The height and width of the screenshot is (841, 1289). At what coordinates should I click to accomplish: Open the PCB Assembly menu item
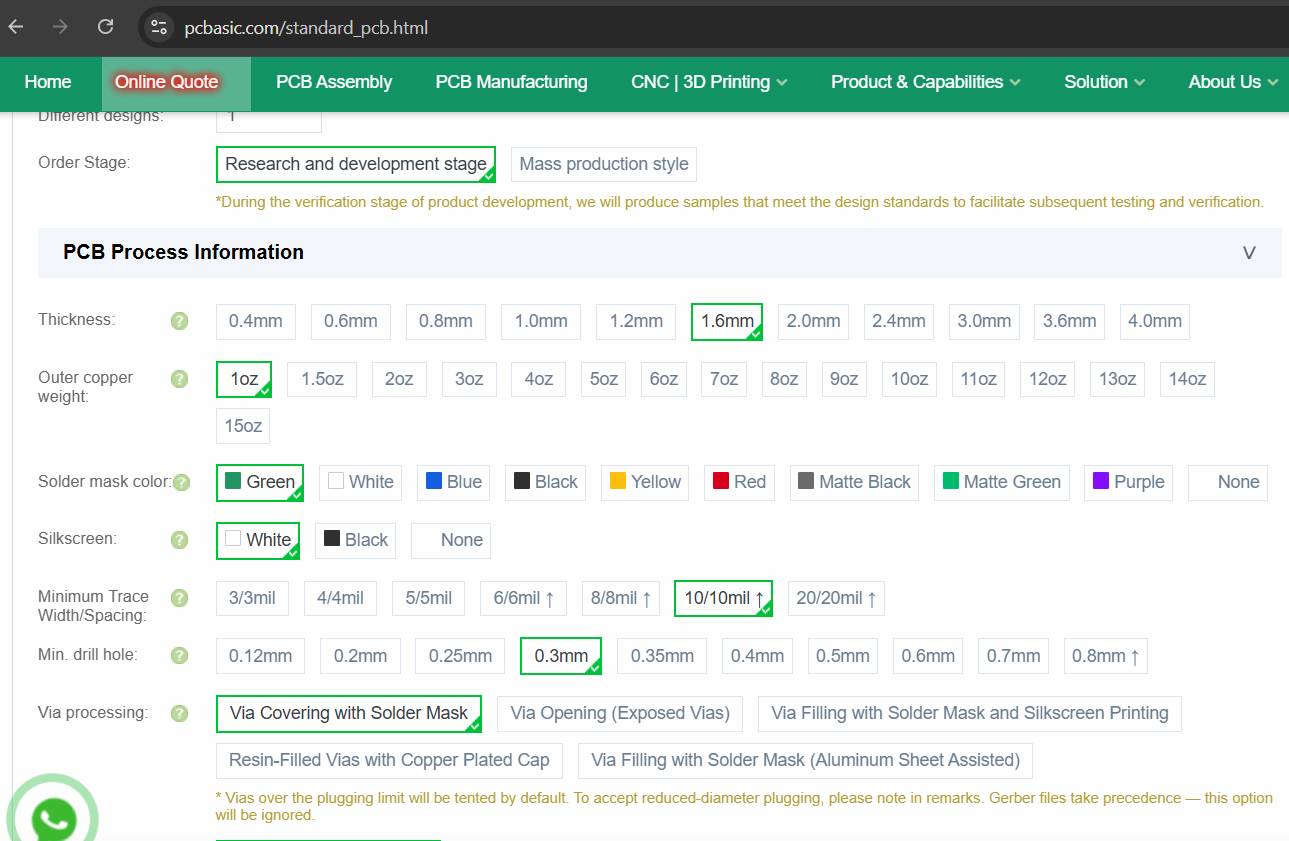point(334,83)
